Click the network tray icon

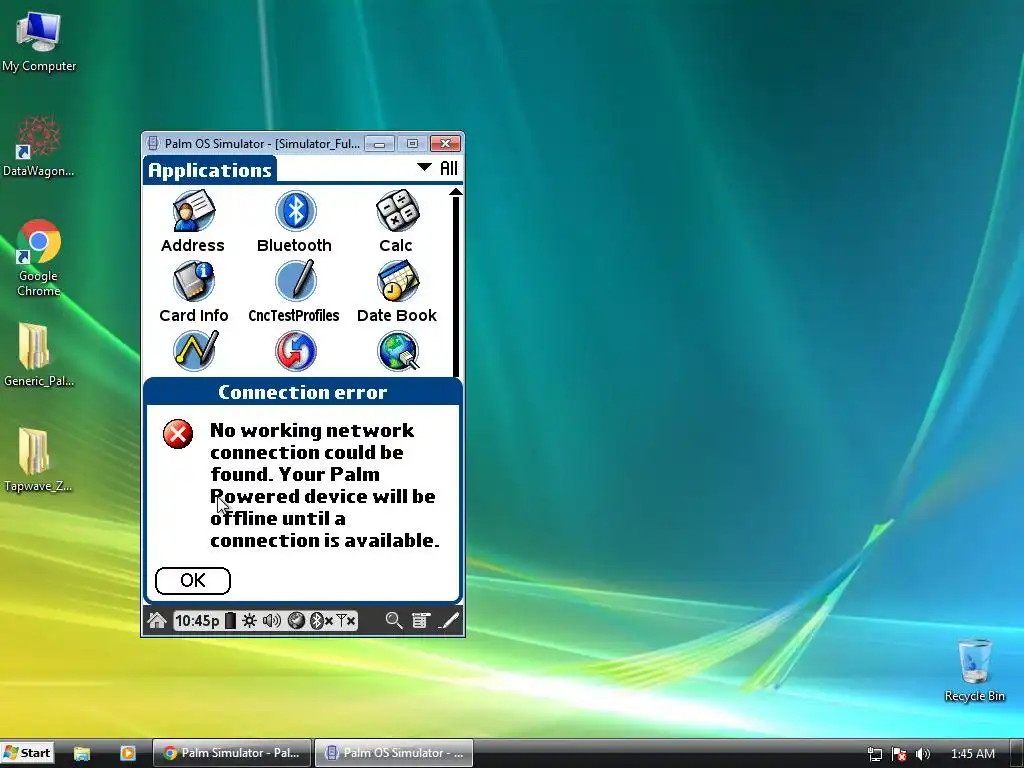pos(874,754)
